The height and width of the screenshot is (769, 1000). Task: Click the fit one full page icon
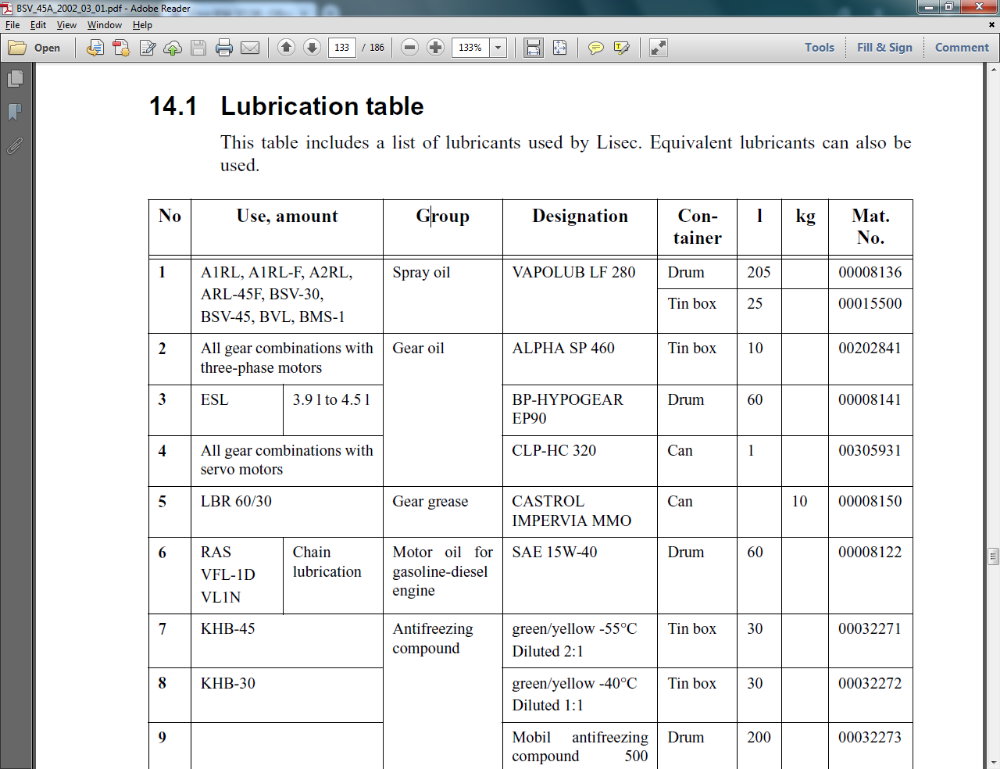click(559, 48)
